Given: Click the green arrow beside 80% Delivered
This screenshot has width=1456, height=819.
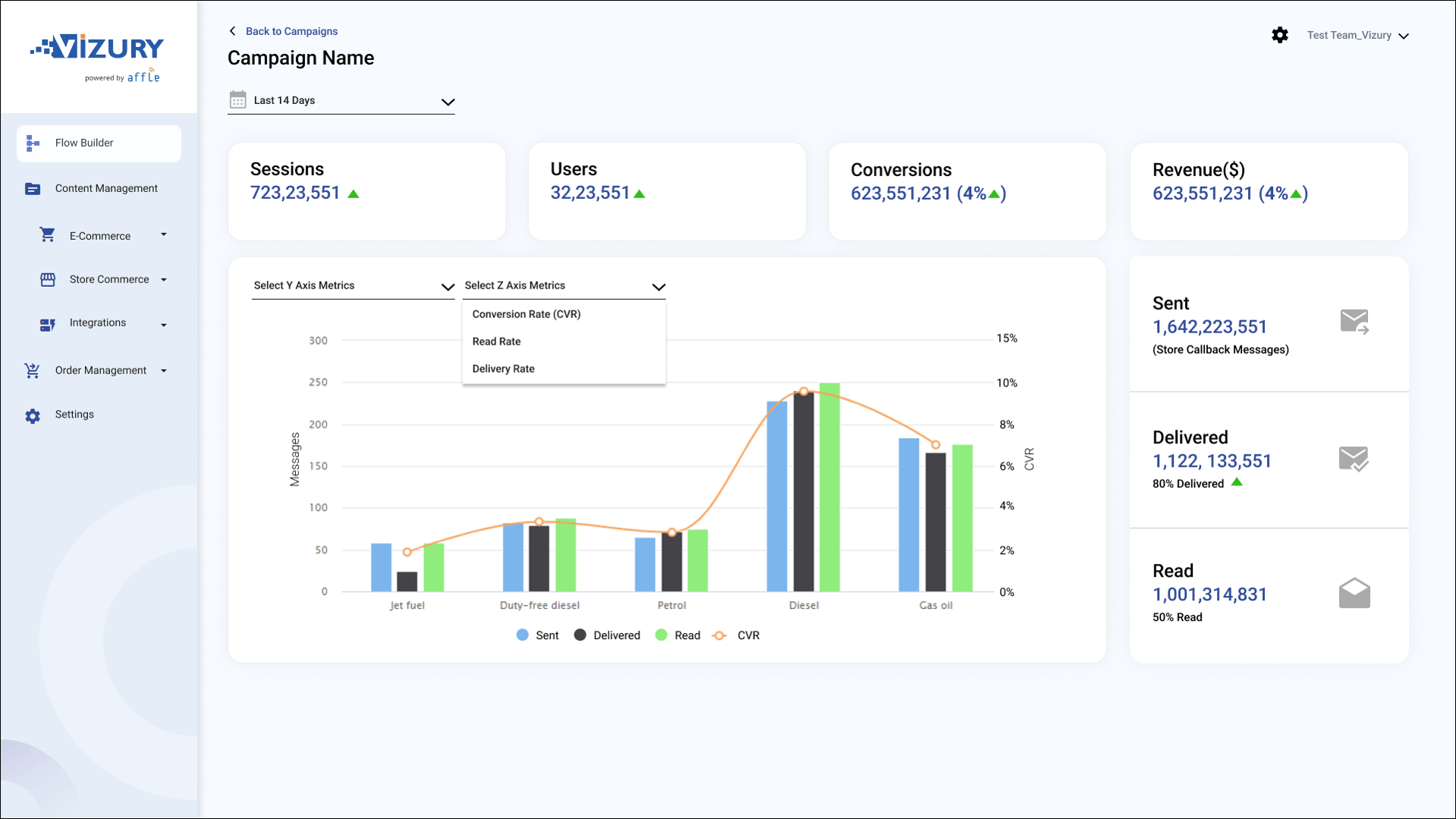Looking at the screenshot, I should [1237, 482].
